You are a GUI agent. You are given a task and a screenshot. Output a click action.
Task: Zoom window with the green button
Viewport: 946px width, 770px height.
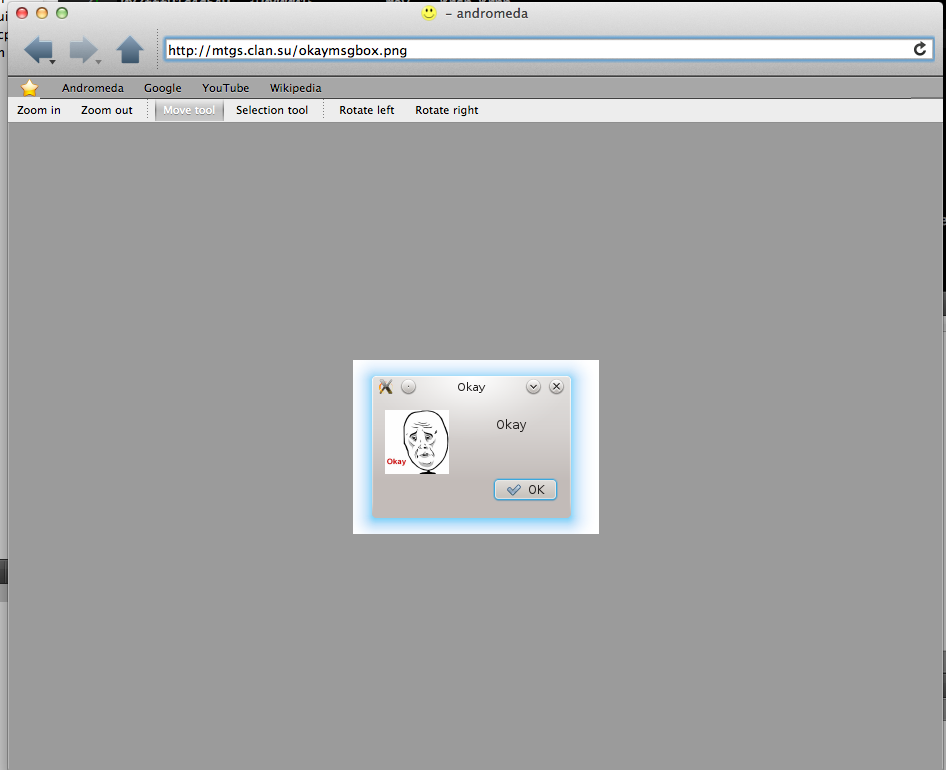click(x=62, y=13)
